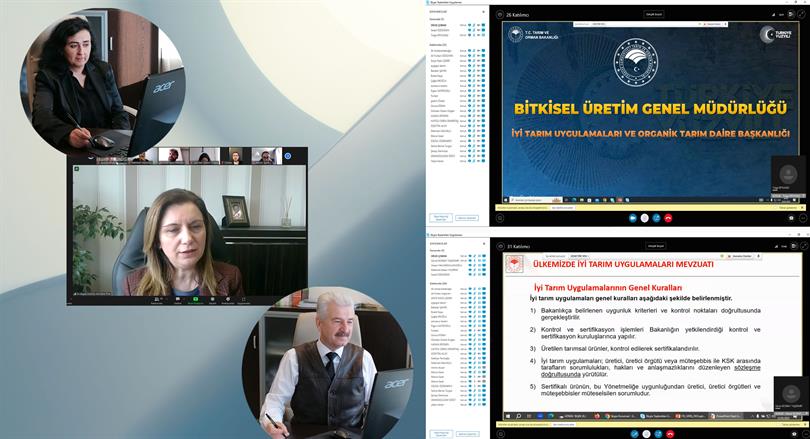Dismiss yellow notification bar in lower window

pos(805,424)
